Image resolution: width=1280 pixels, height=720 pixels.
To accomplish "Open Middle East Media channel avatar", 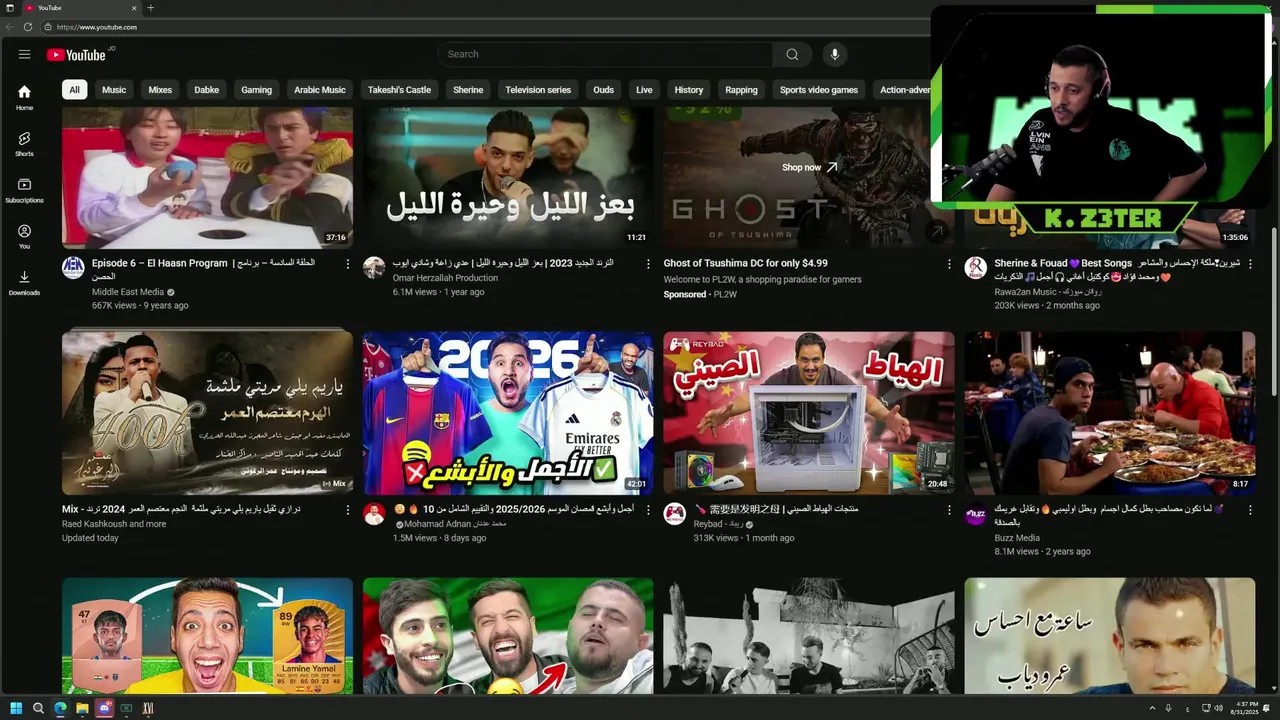I will point(73,267).
